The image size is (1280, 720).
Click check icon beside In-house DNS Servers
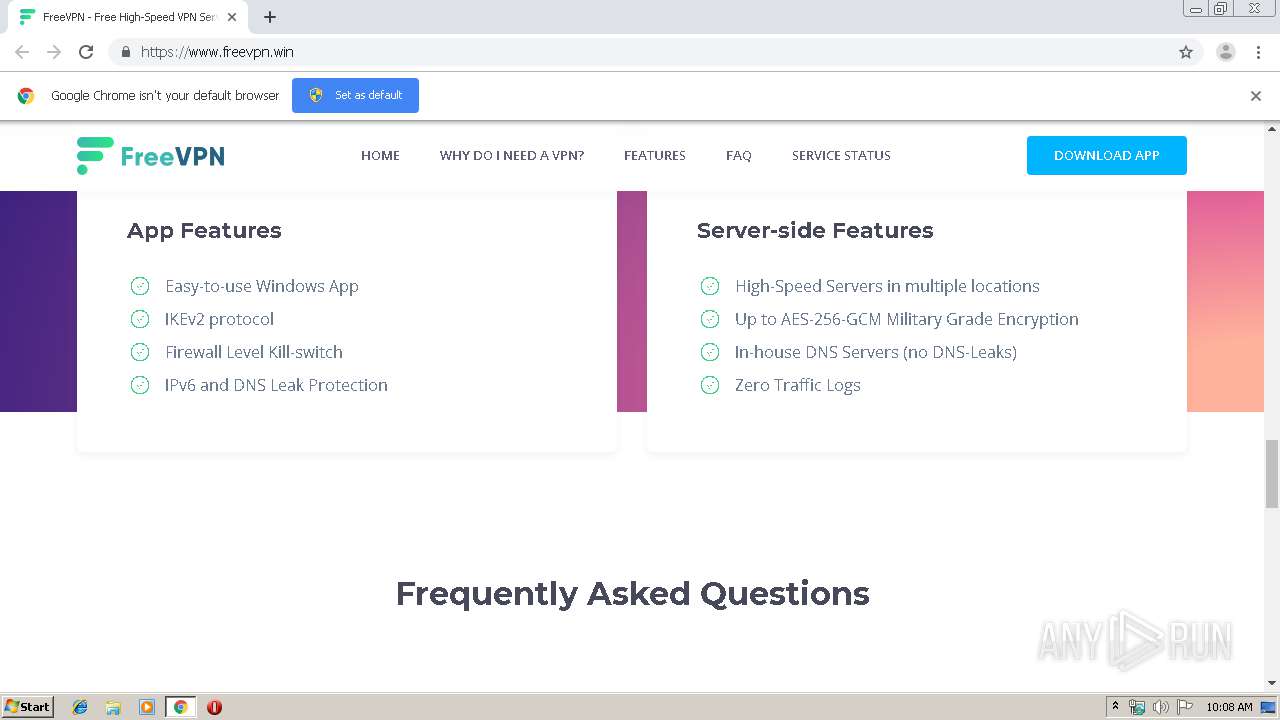pos(710,352)
